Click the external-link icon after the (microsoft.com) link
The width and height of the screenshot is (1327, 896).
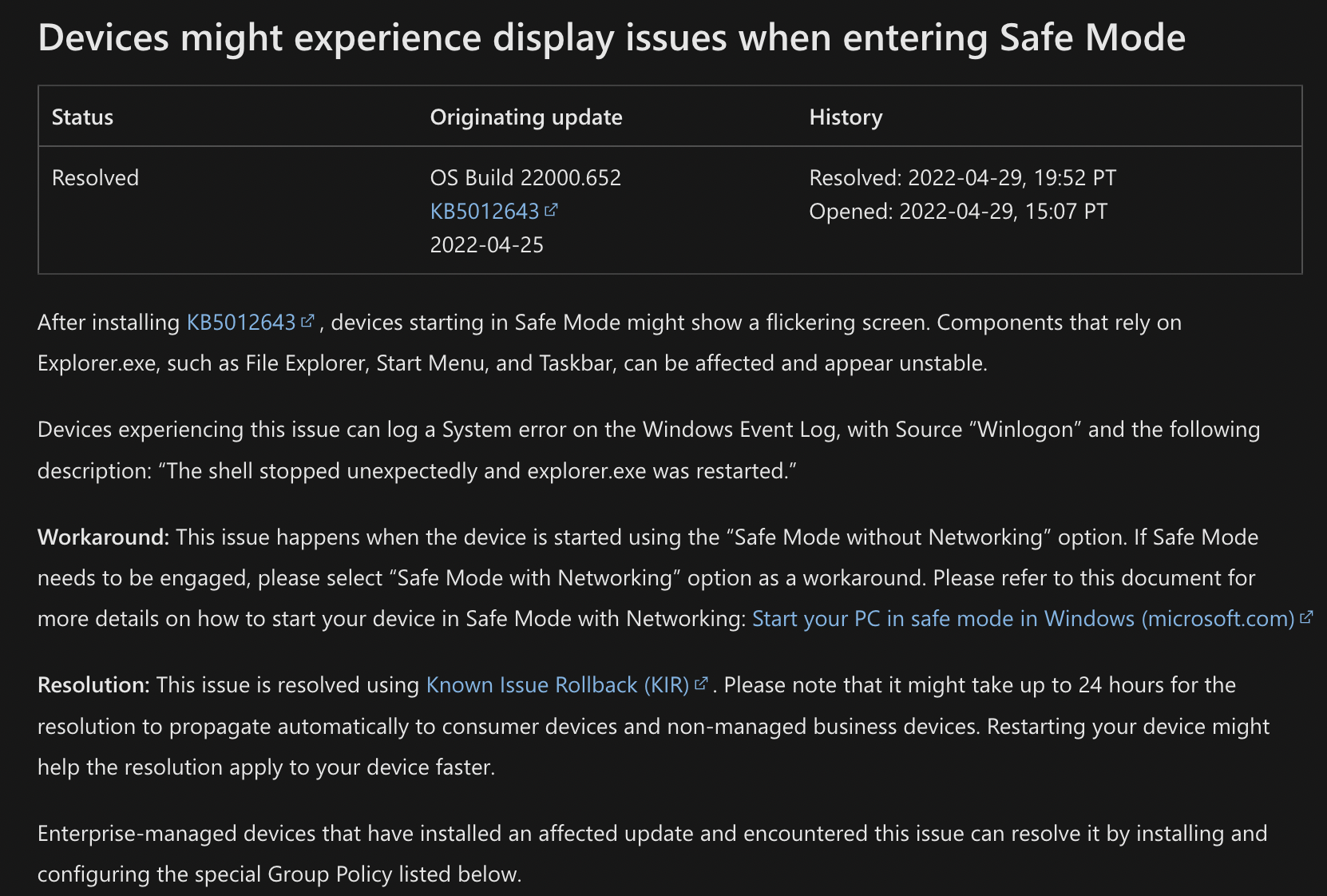pyautogui.click(x=1306, y=617)
